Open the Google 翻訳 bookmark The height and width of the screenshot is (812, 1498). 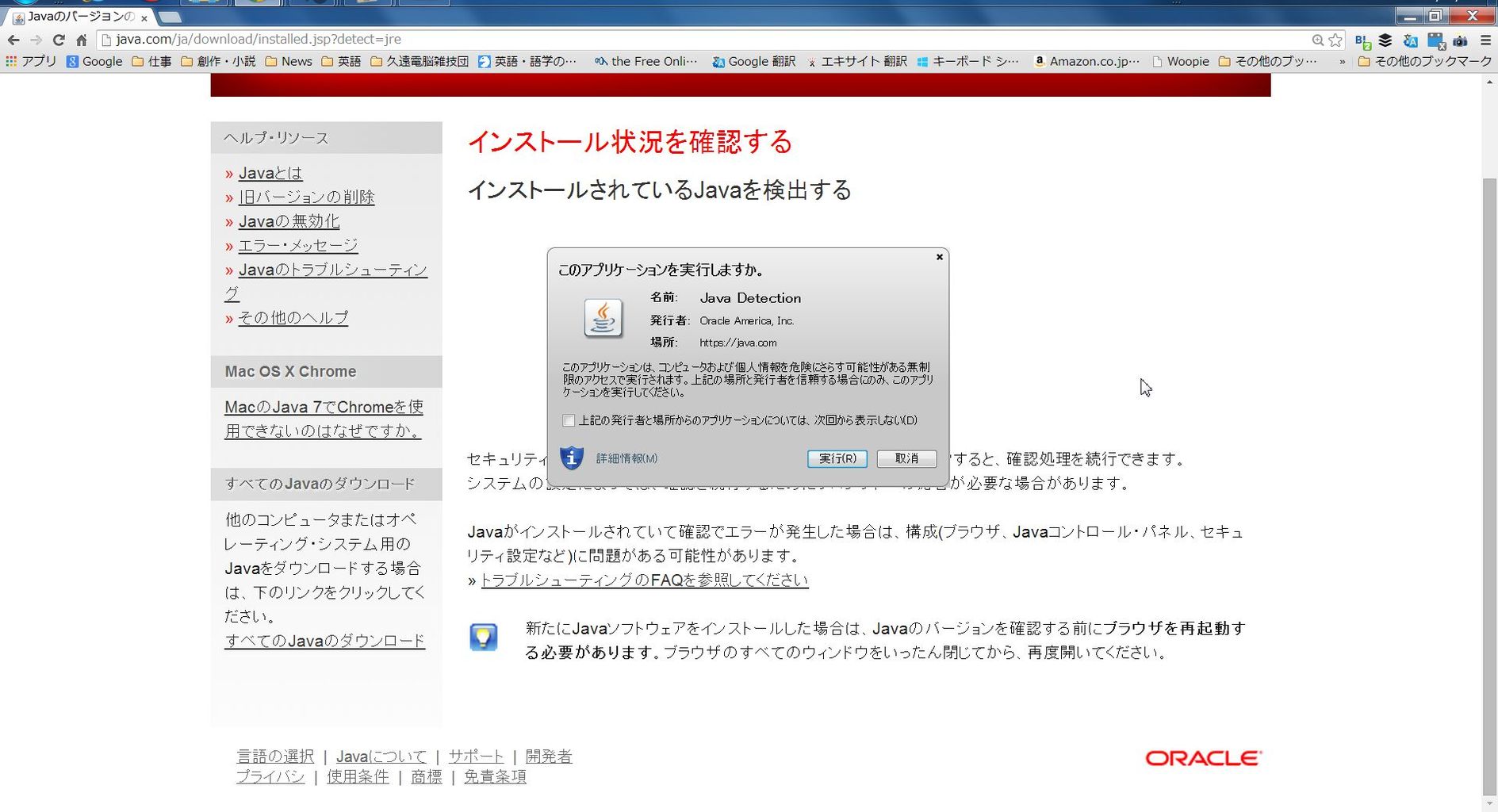754,61
